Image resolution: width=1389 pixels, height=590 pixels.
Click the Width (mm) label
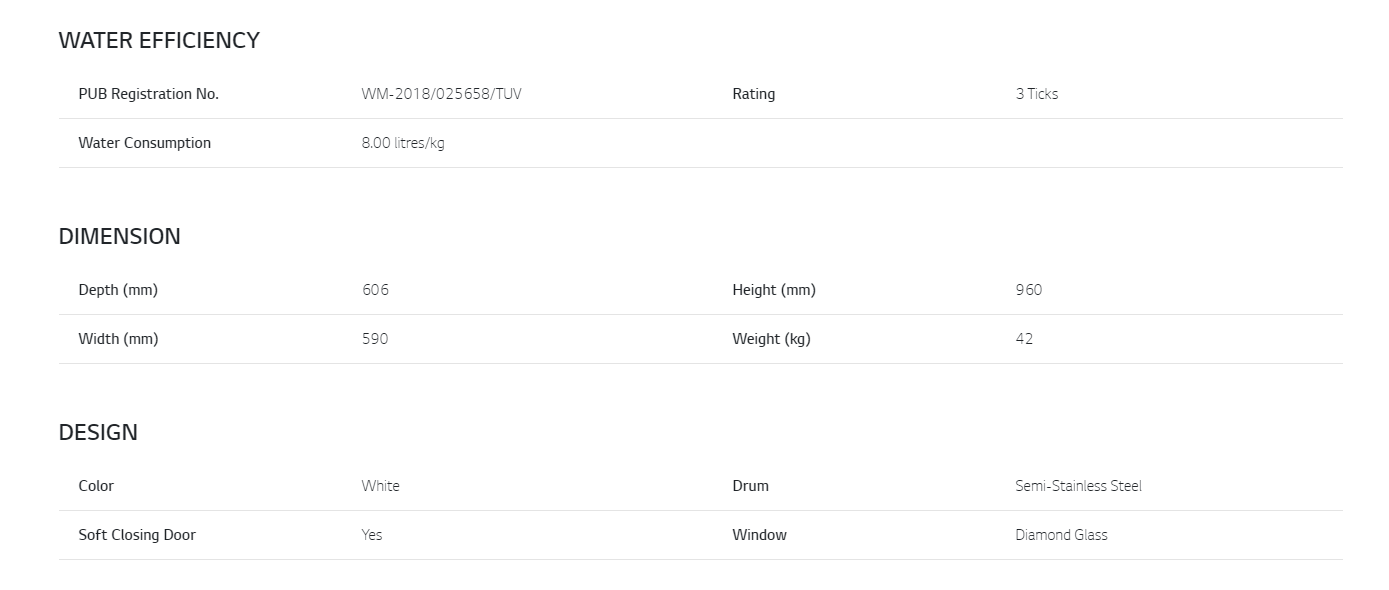tap(118, 339)
